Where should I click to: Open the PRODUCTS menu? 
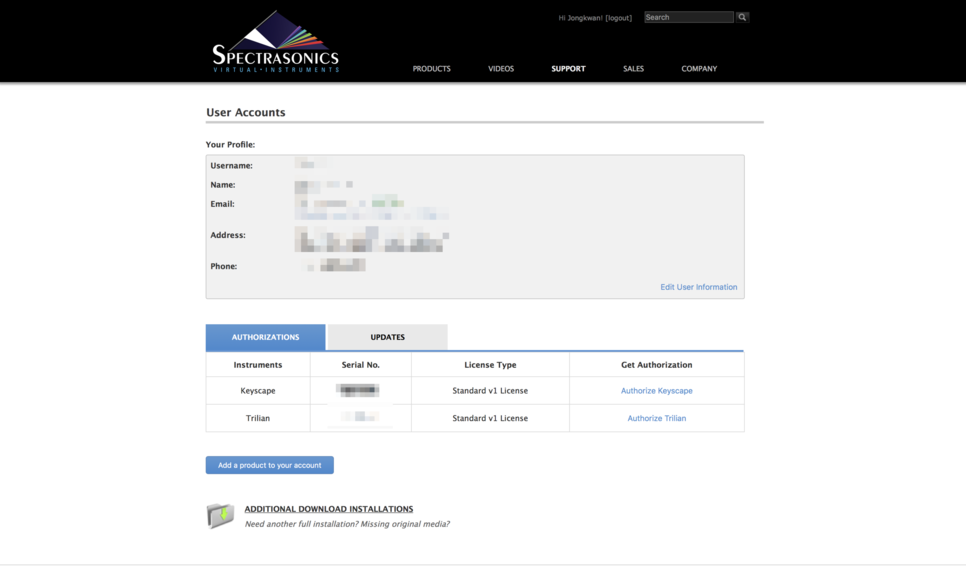click(431, 68)
